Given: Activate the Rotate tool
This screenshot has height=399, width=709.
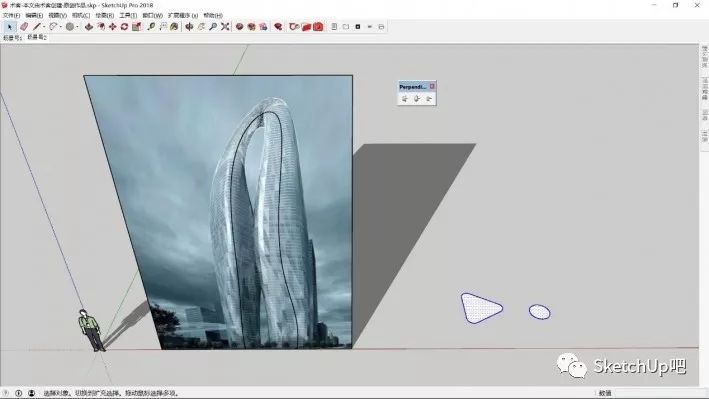Looking at the screenshot, I should 124,27.
